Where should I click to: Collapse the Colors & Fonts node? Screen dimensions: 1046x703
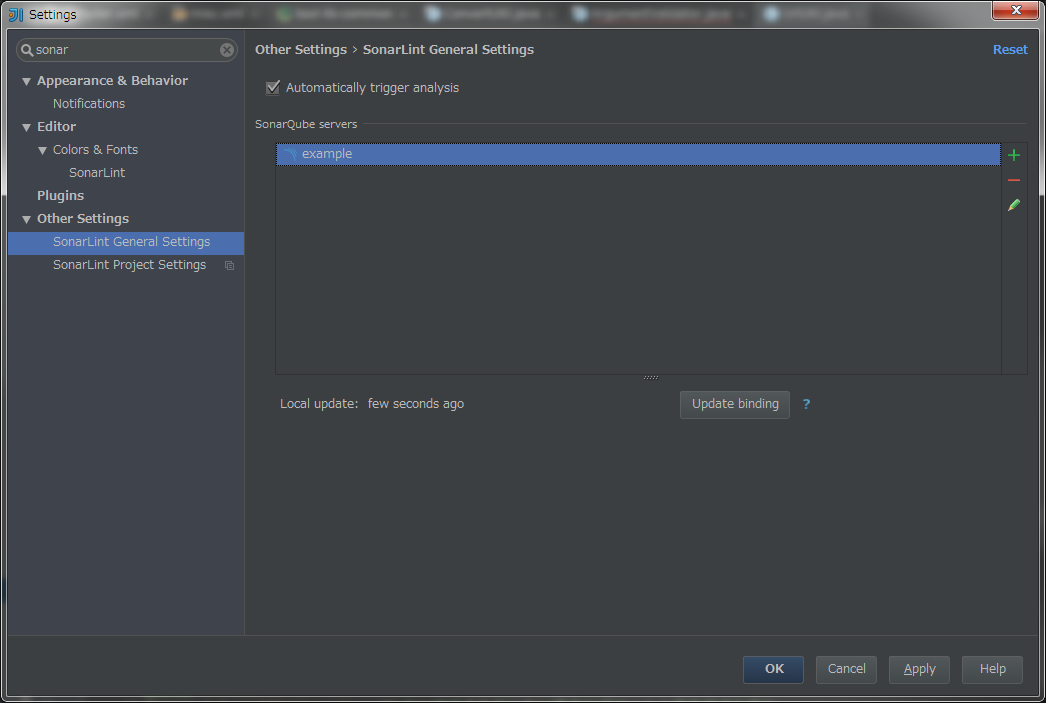pos(42,149)
